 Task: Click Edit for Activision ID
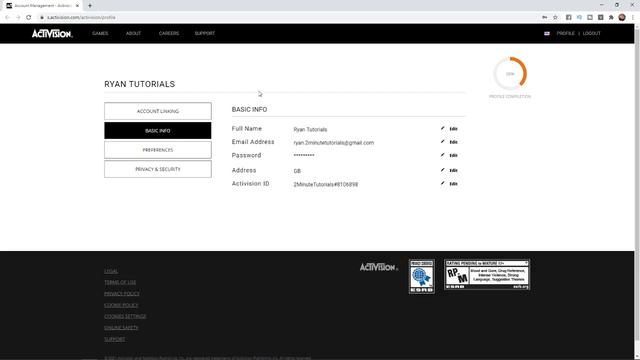point(453,184)
